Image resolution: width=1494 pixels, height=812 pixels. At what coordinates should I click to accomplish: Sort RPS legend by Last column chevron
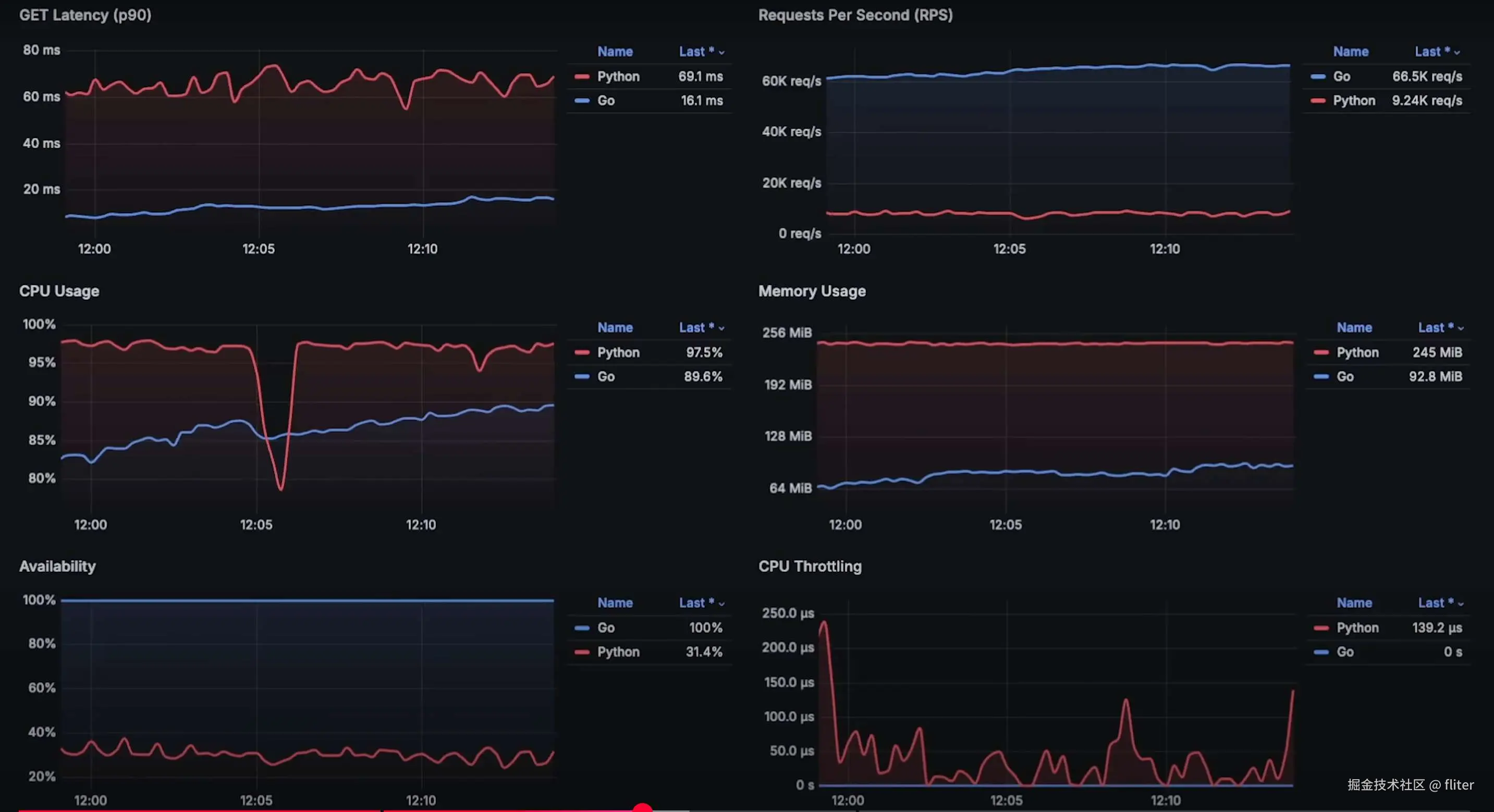pos(1457,52)
